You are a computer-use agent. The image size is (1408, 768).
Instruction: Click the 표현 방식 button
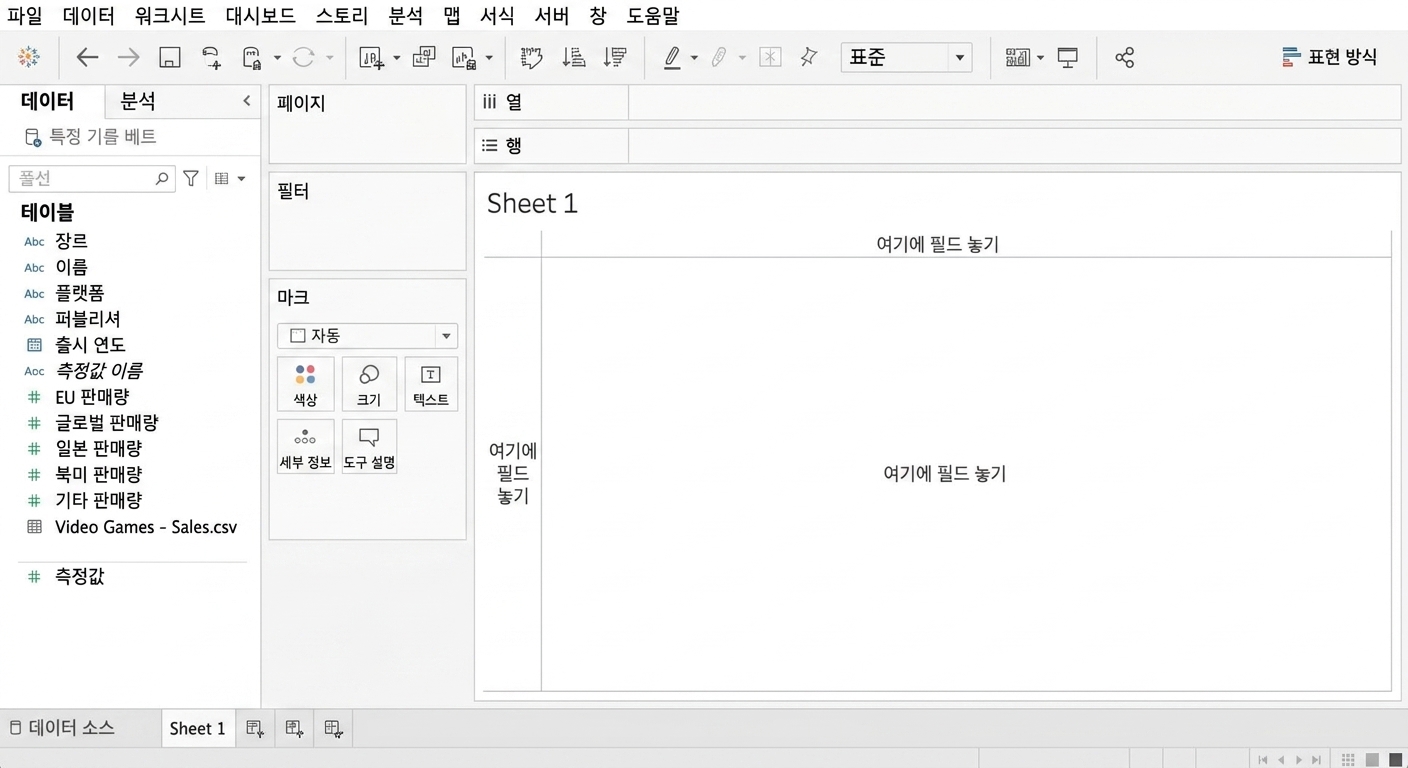click(x=1330, y=57)
